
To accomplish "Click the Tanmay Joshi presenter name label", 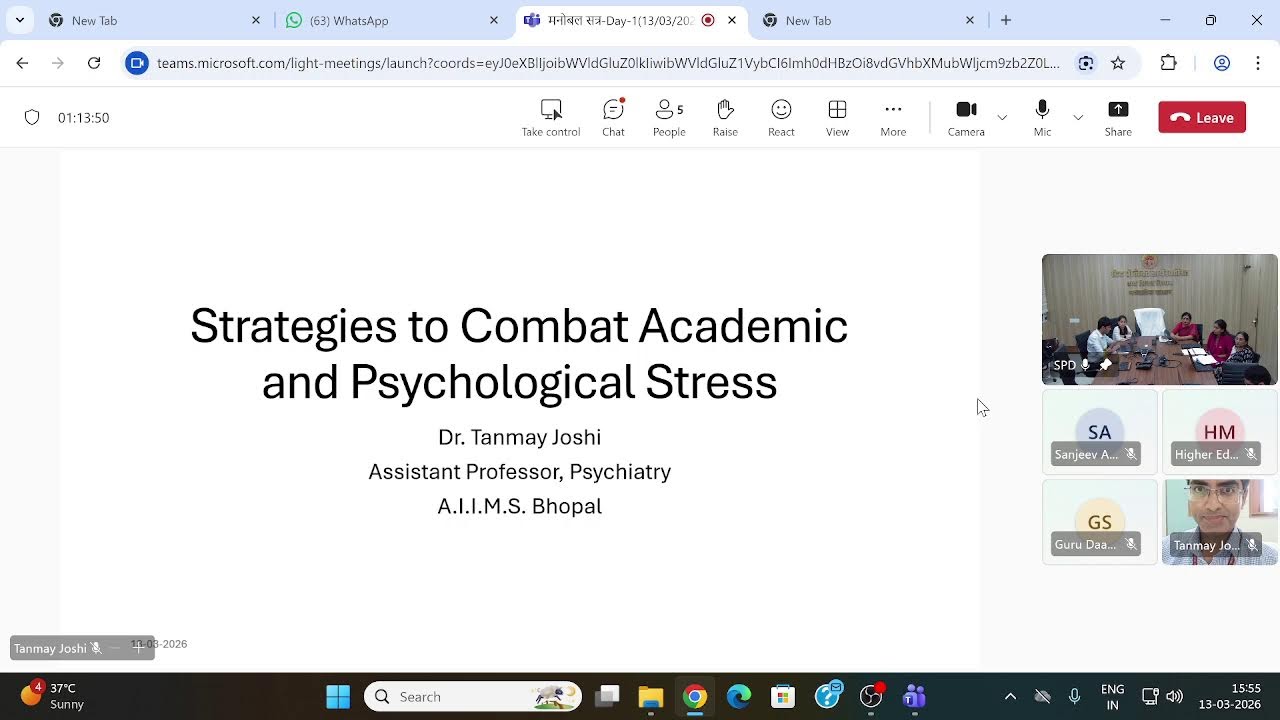I will click(50, 648).
